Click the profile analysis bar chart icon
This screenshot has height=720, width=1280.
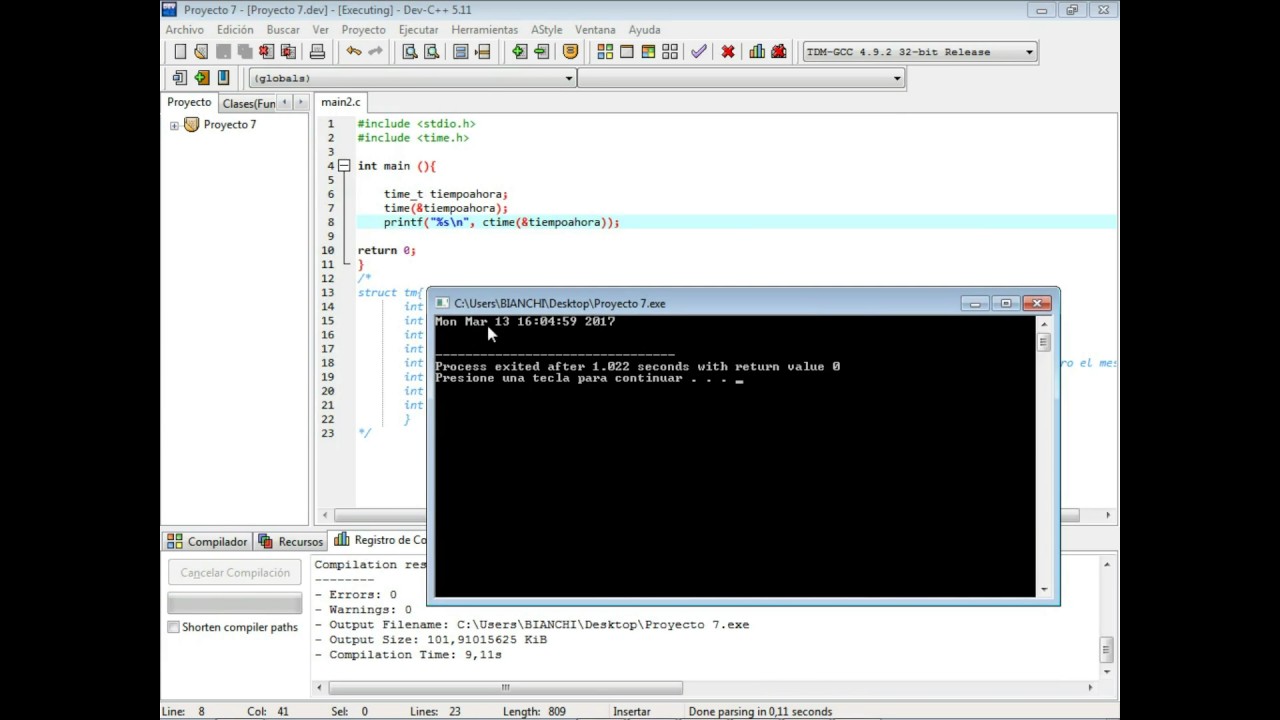(x=757, y=52)
